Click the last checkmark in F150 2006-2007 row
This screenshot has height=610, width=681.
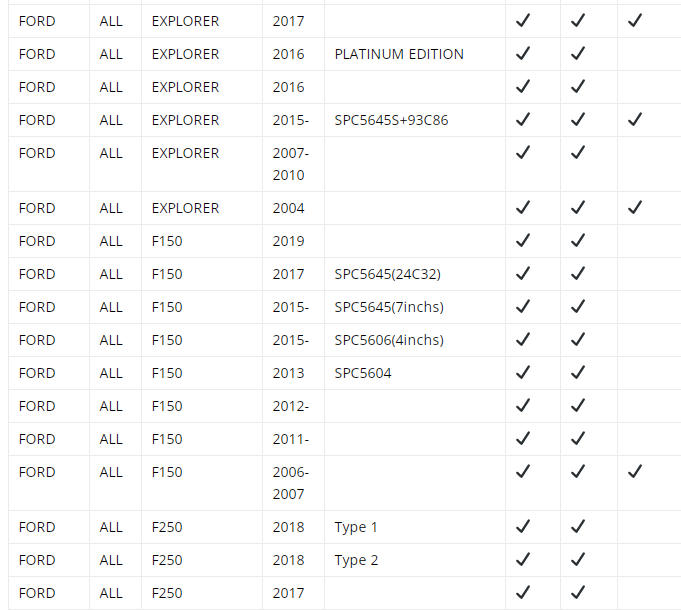(x=635, y=472)
